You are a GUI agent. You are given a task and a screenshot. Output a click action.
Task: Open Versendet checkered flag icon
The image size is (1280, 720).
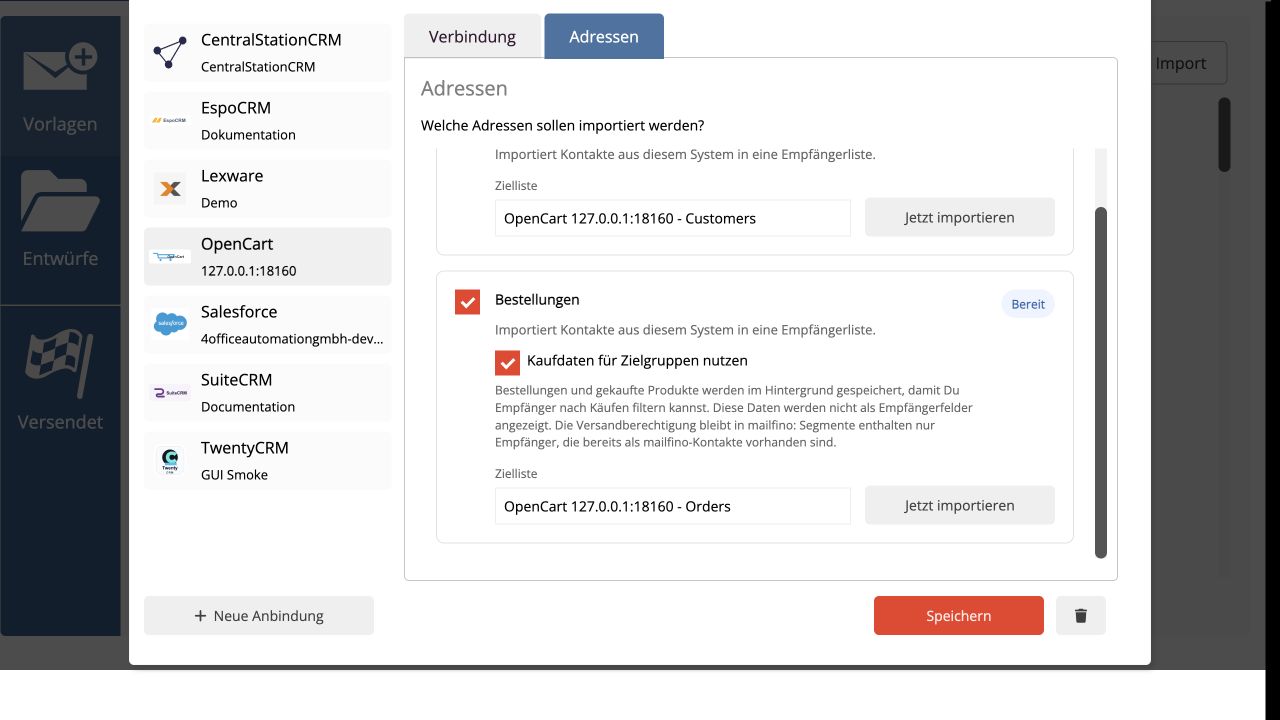pos(60,363)
